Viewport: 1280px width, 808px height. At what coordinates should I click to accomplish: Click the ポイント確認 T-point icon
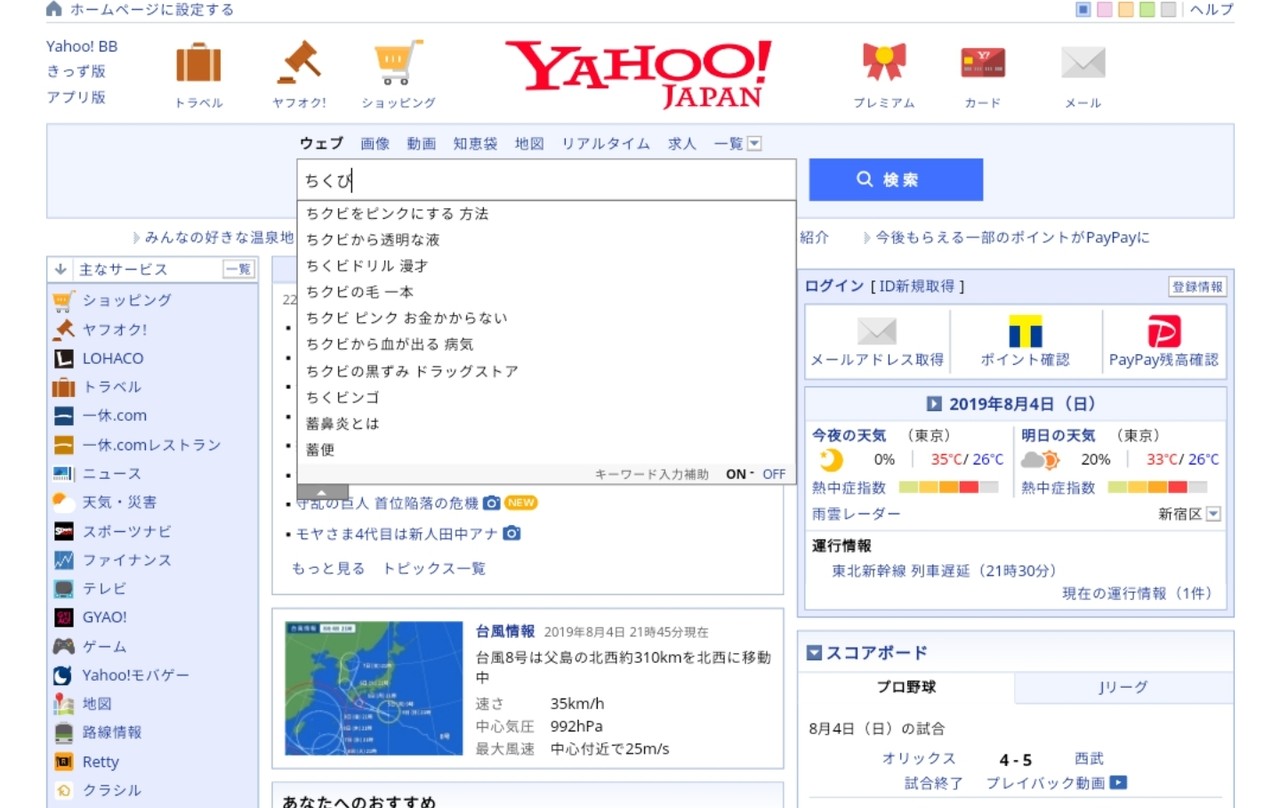pyautogui.click(x=1025, y=331)
